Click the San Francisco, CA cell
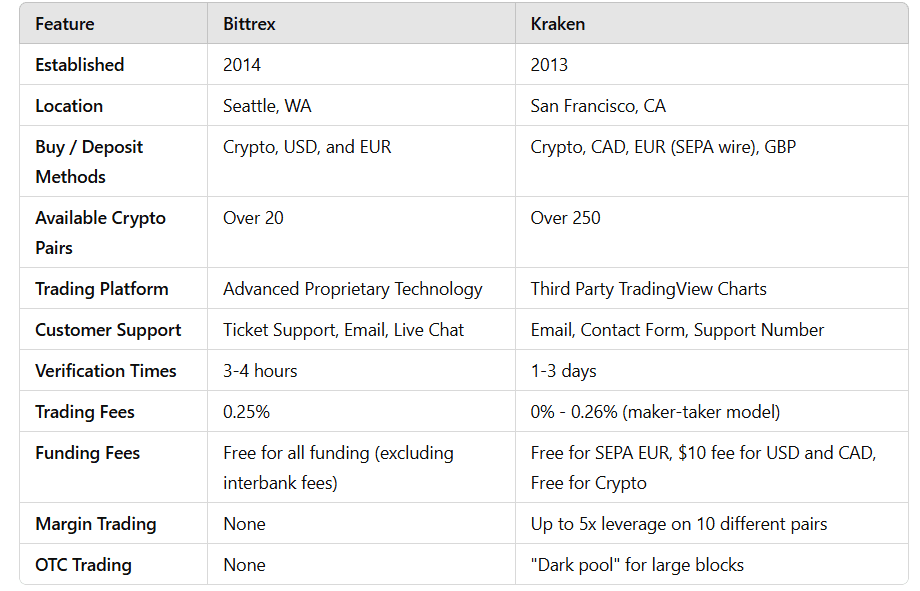 click(598, 106)
